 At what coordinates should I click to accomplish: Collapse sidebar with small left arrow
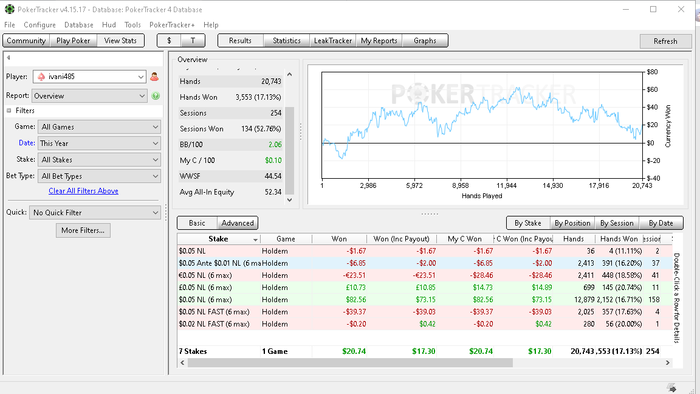[8, 58]
